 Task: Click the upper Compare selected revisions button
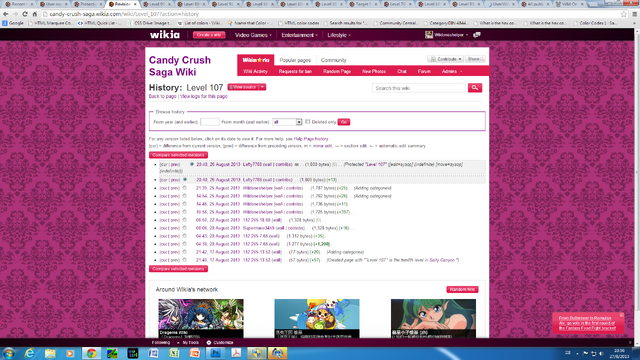tap(178, 155)
